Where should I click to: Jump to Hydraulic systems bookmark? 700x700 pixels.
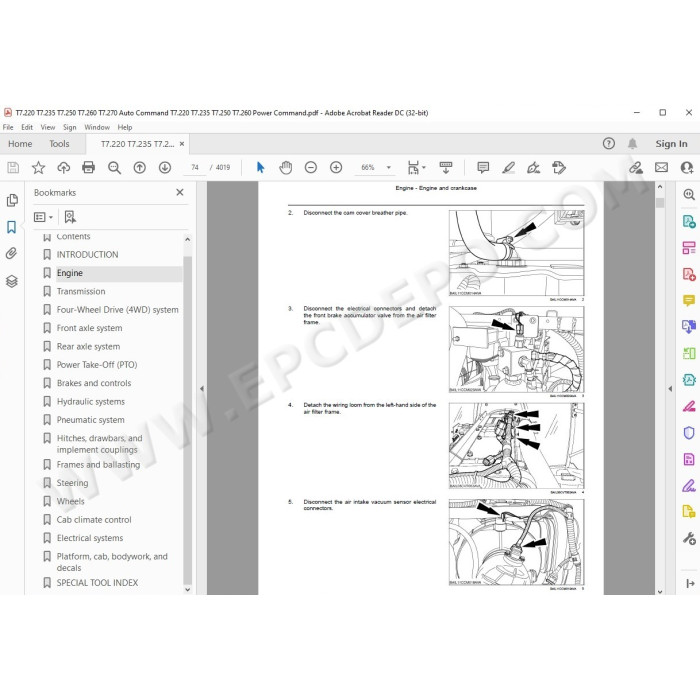[x=91, y=402]
